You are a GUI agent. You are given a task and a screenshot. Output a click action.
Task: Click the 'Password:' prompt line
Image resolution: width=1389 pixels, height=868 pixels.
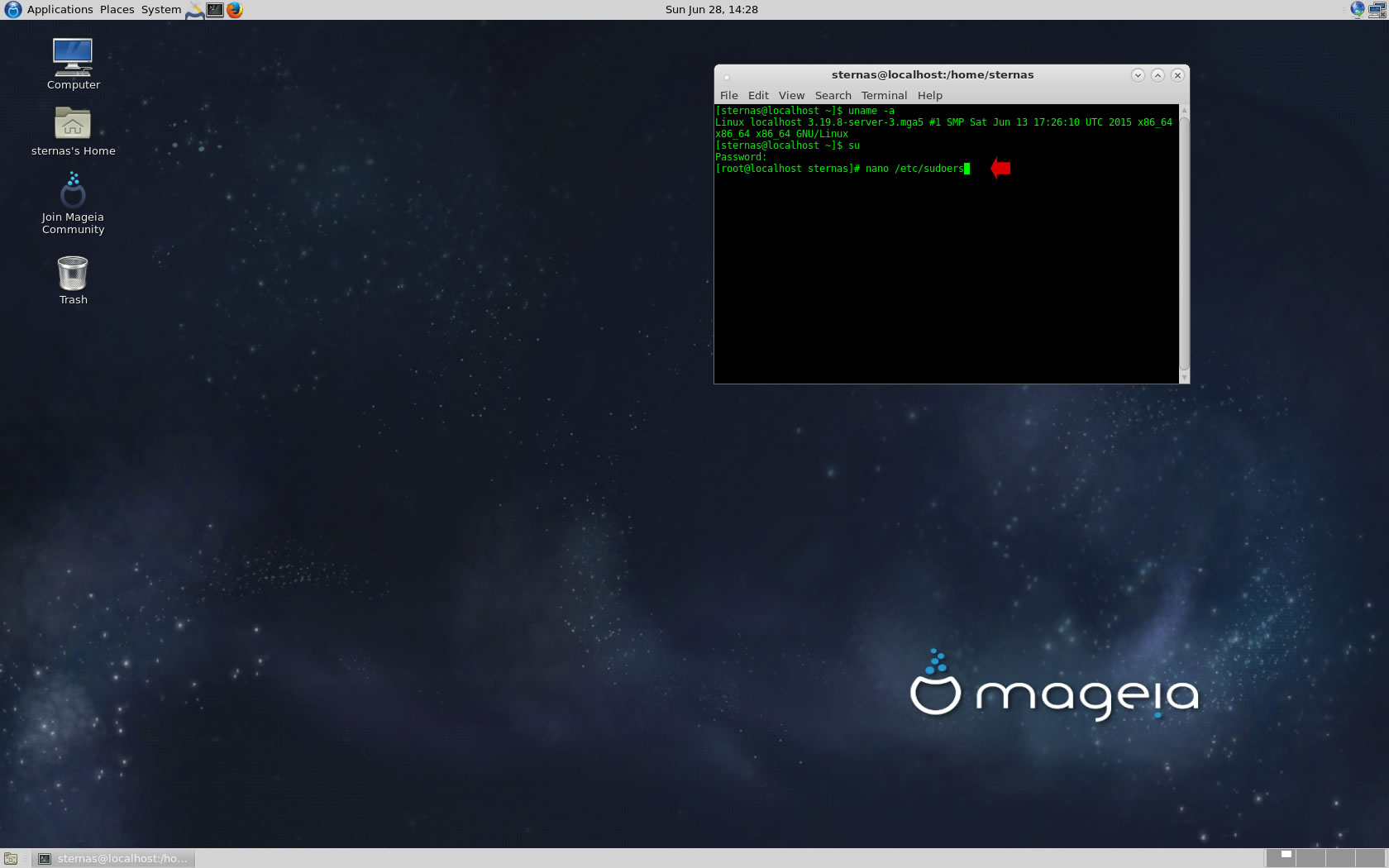tap(741, 157)
